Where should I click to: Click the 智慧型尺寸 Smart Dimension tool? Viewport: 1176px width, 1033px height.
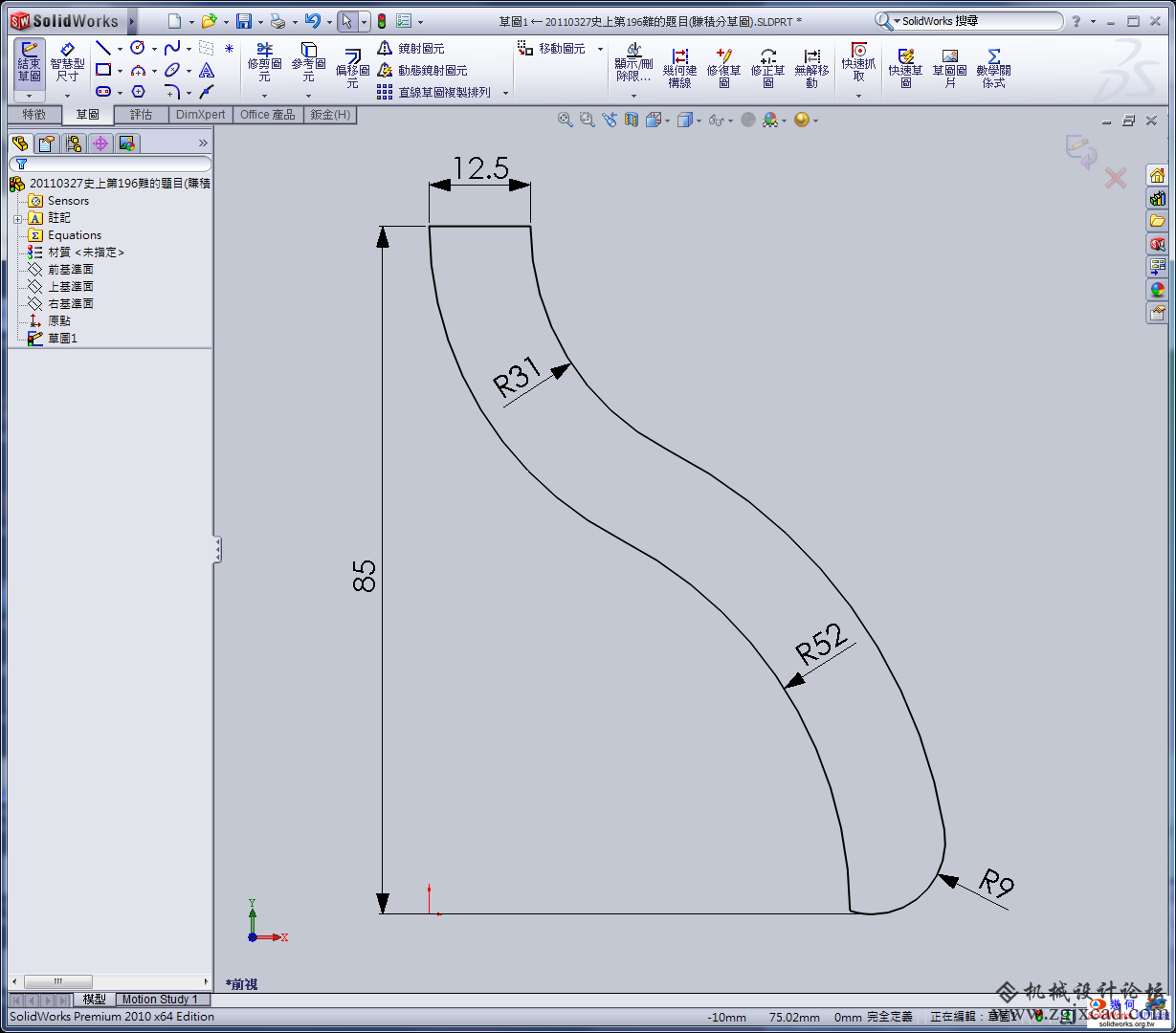click(x=67, y=62)
